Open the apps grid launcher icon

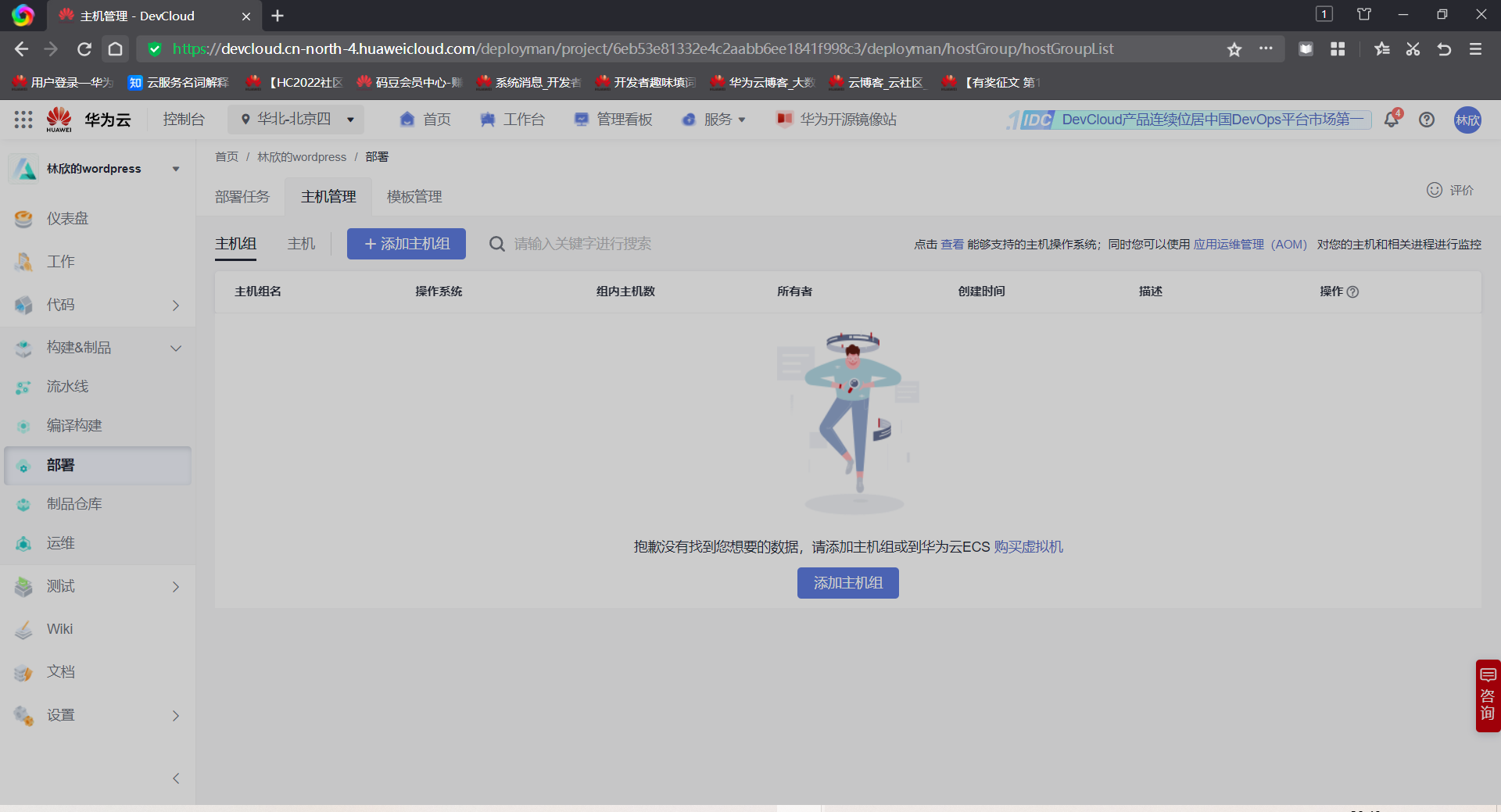click(23, 120)
